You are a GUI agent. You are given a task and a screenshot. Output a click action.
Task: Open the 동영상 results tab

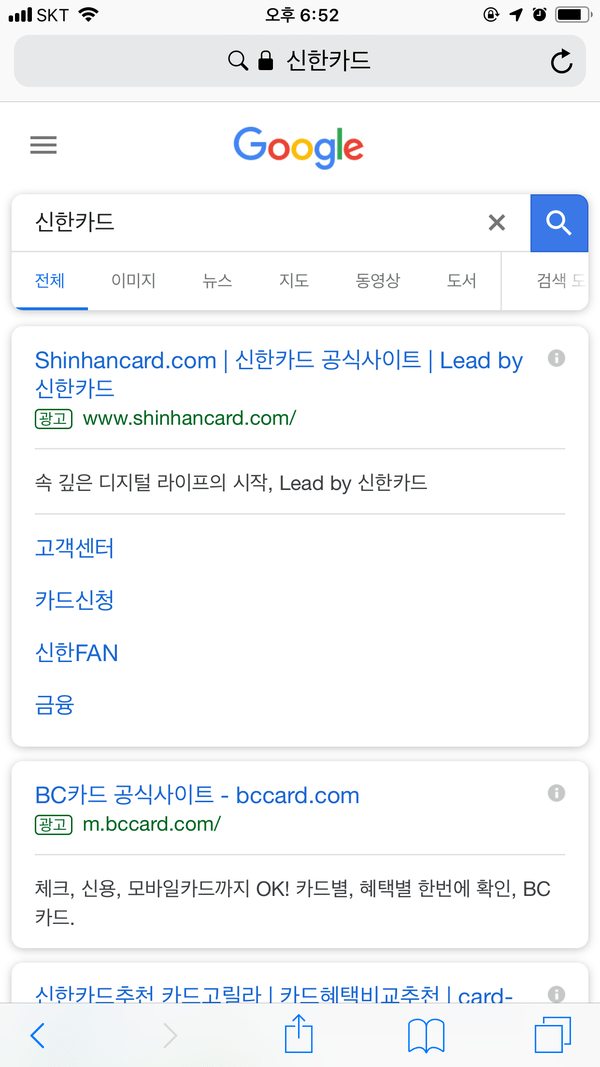pos(377,281)
